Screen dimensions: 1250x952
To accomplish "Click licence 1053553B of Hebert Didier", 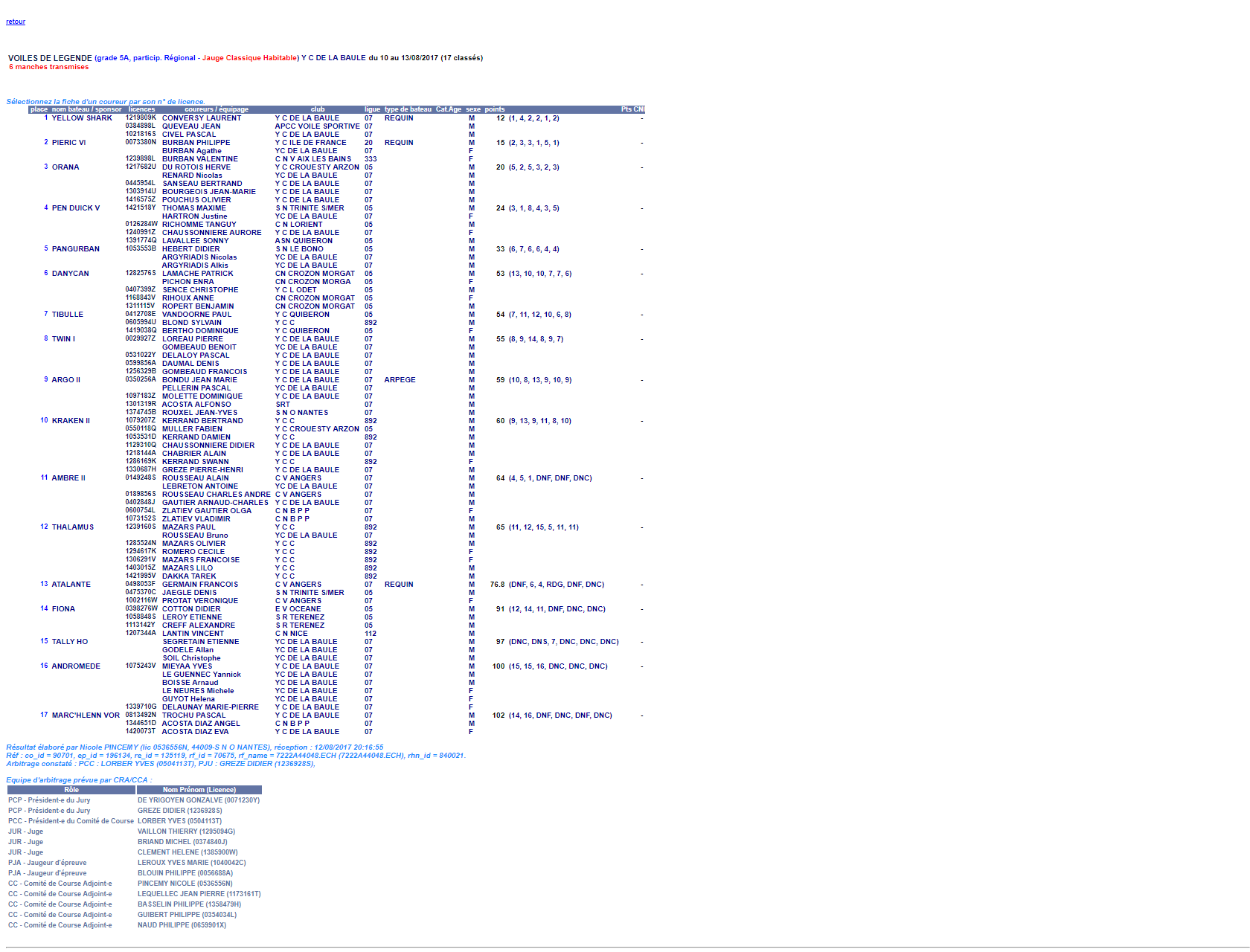I will (x=141, y=249).
